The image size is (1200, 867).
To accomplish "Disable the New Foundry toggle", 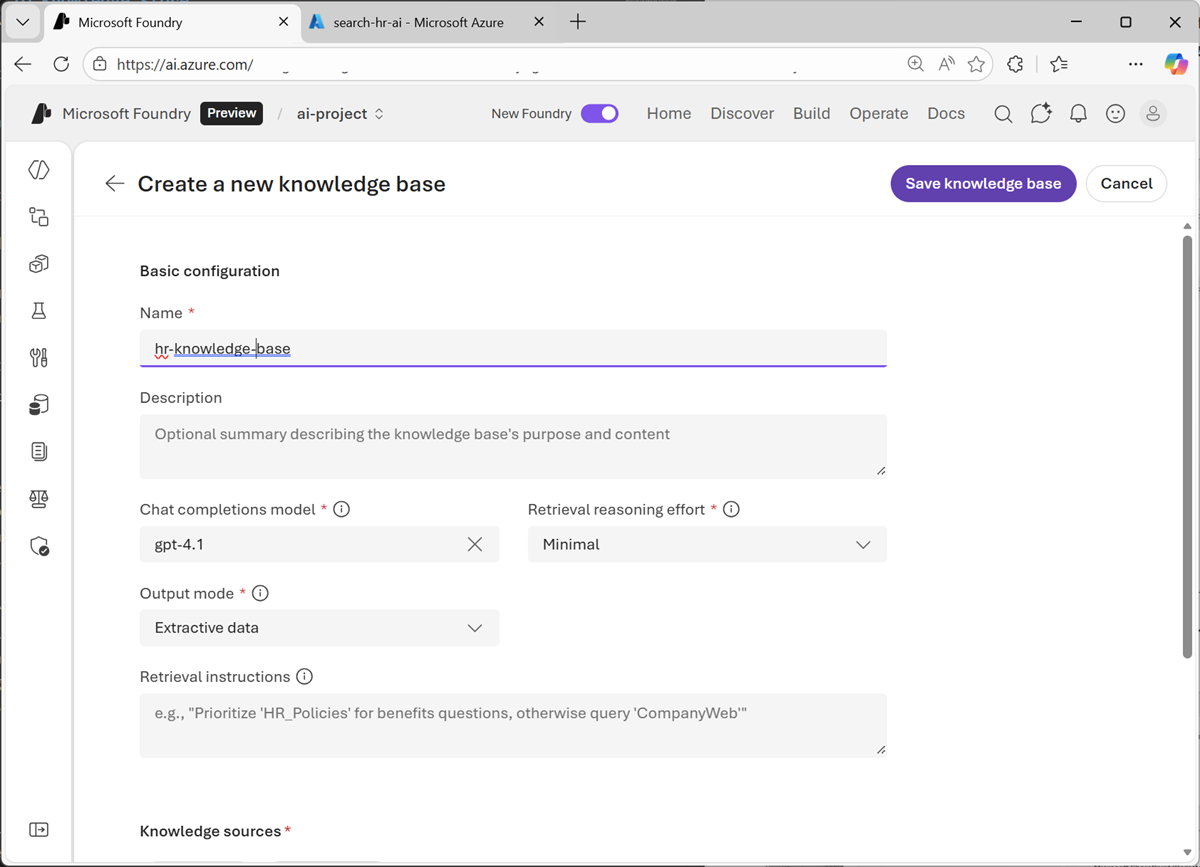I will tap(600, 113).
